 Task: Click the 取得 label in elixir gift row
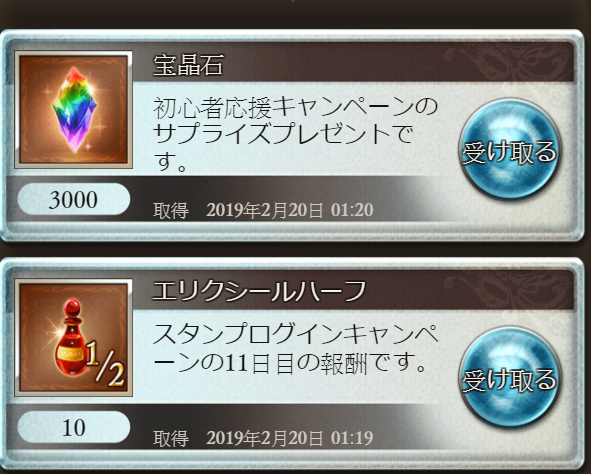(171, 439)
